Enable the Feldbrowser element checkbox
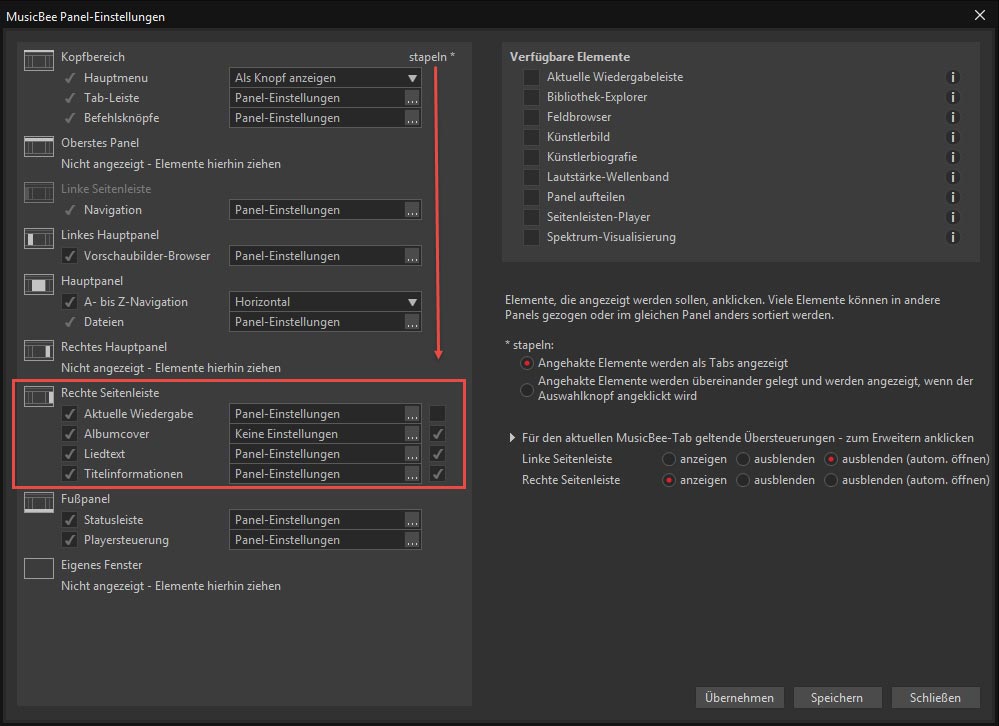The height and width of the screenshot is (726, 999). click(x=531, y=117)
